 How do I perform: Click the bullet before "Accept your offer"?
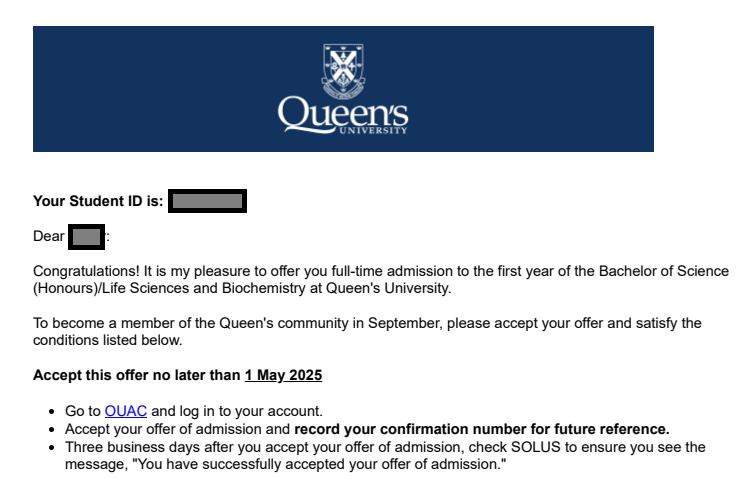52,430
